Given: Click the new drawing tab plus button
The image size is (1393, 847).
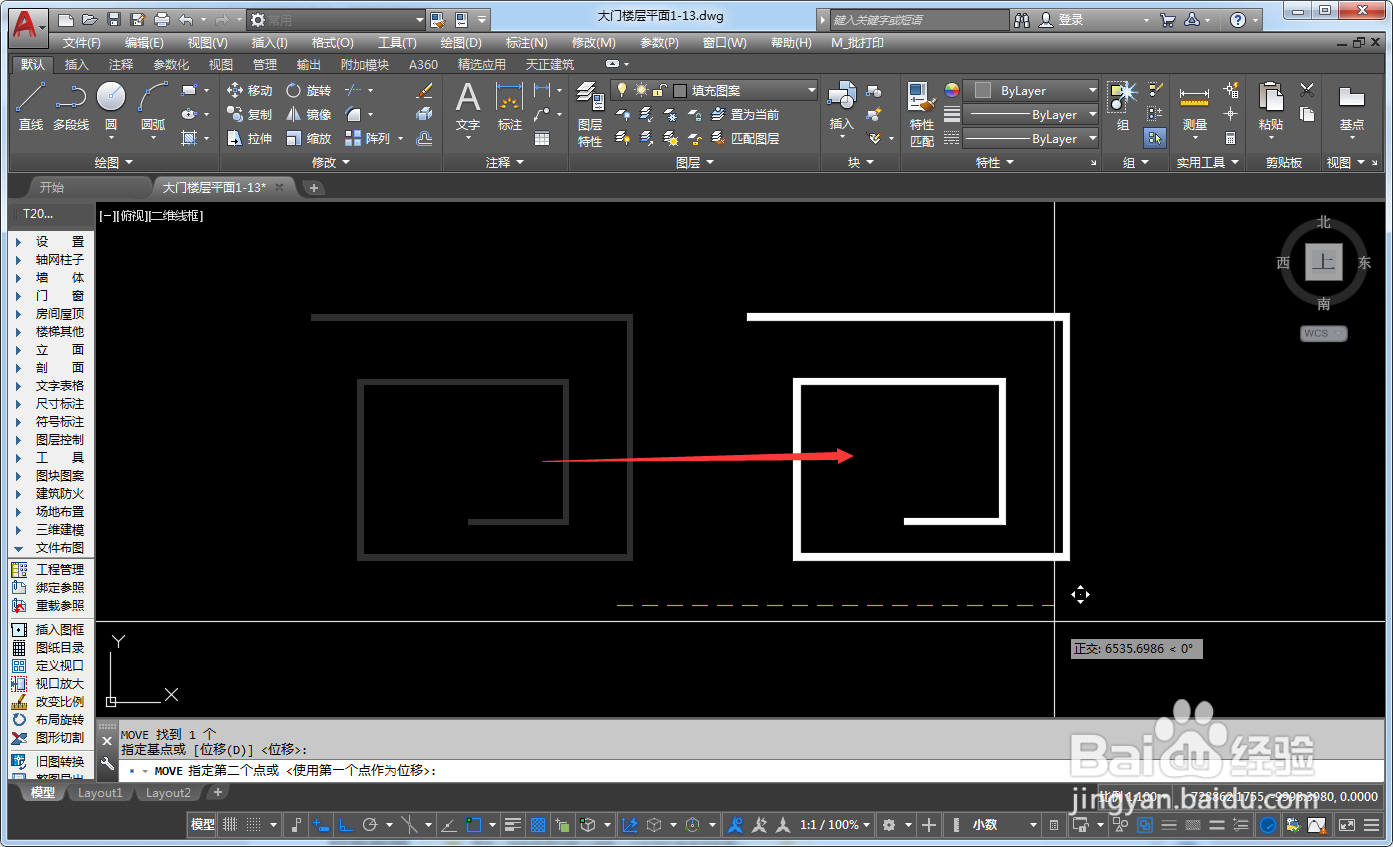Looking at the screenshot, I should 313,187.
